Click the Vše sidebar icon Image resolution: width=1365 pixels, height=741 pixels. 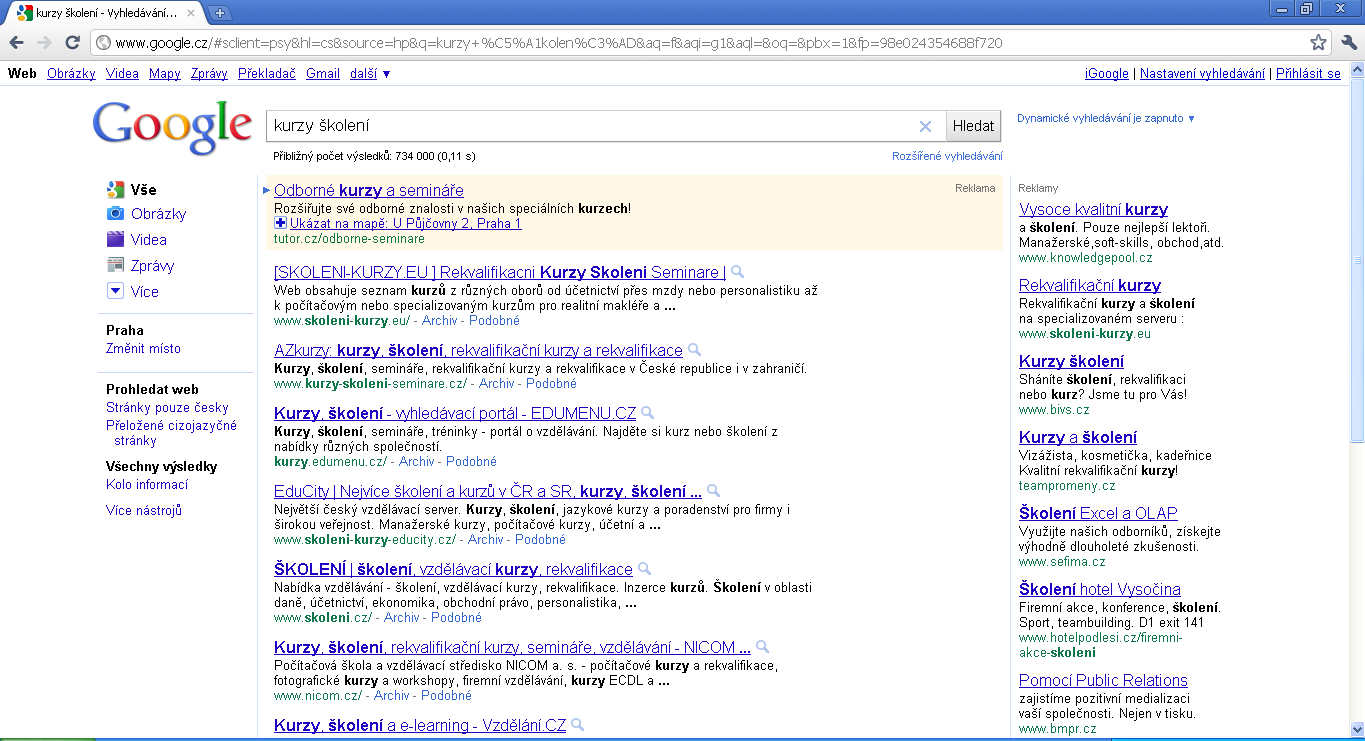coord(115,189)
